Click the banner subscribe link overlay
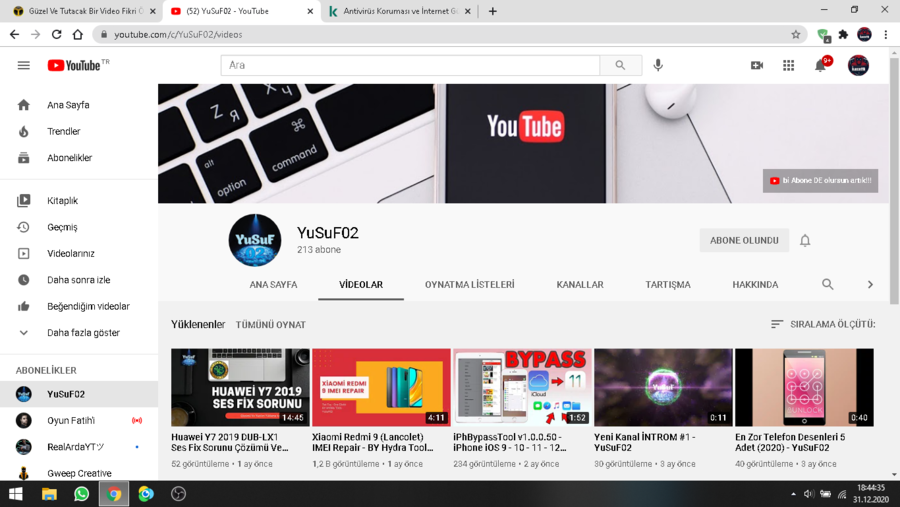The height and width of the screenshot is (507, 900). click(x=820, y=181)
